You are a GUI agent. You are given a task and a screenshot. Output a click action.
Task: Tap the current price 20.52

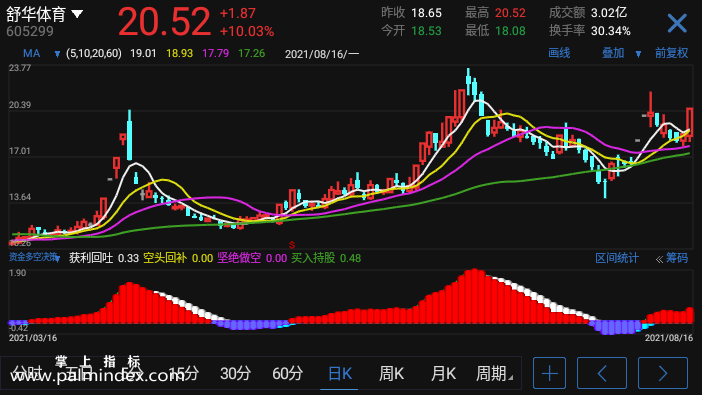[164, 22]
